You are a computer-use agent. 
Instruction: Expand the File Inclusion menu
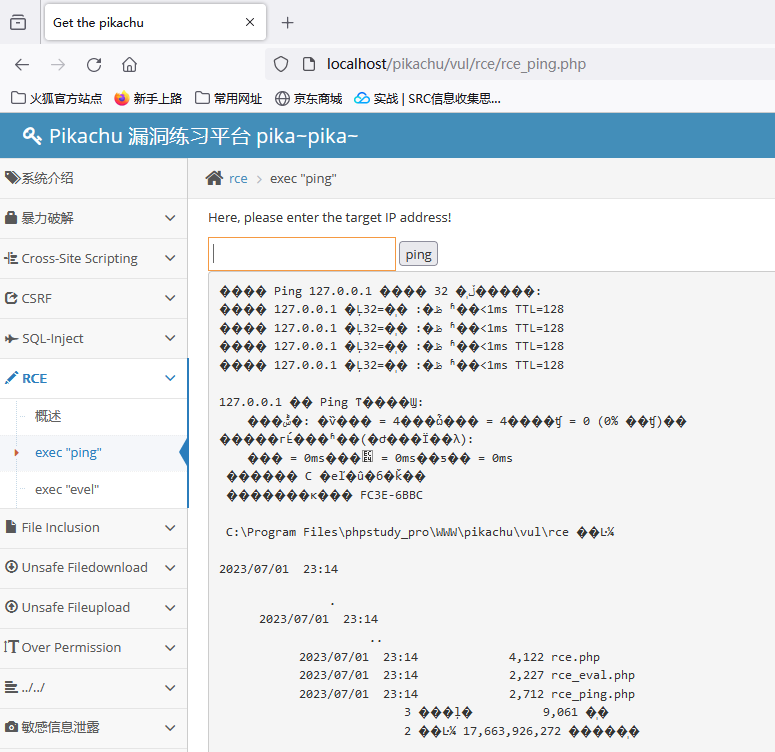(93, 528)
